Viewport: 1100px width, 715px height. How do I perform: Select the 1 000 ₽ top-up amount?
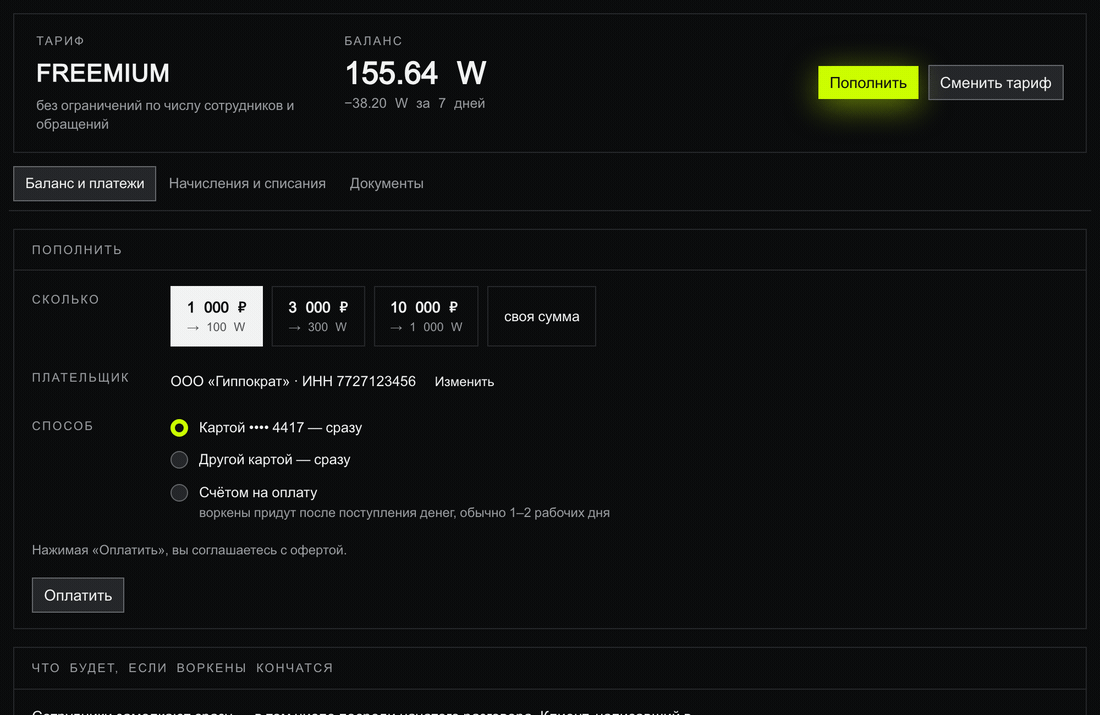217,316
